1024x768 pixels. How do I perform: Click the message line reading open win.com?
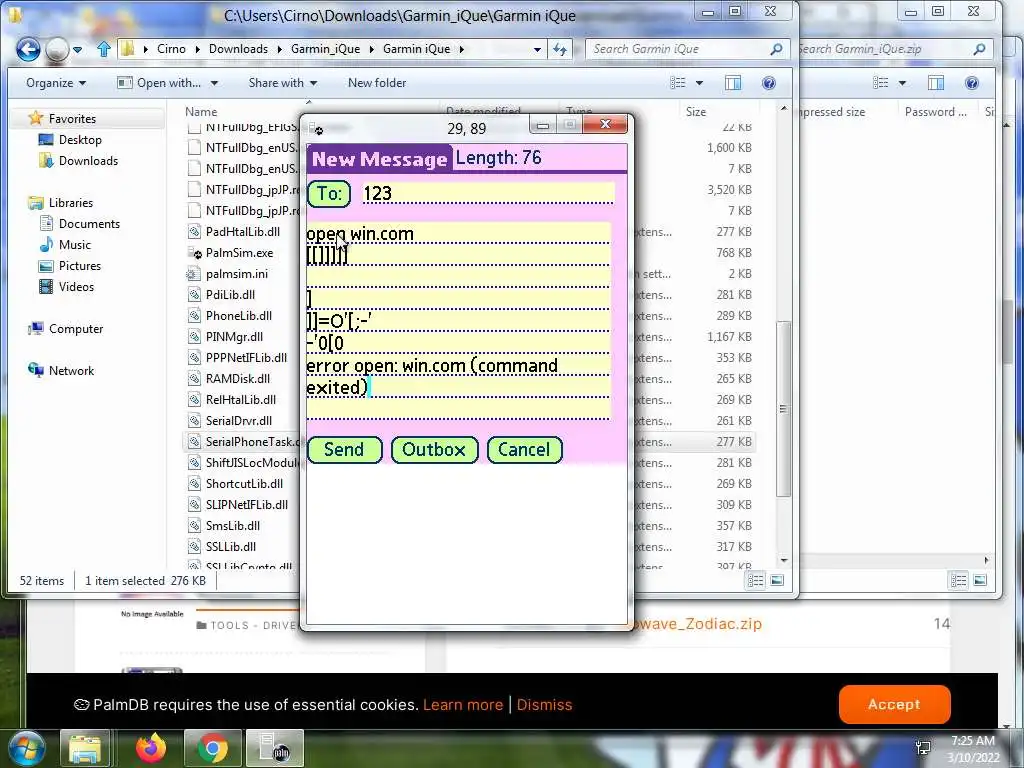point(458,234)
